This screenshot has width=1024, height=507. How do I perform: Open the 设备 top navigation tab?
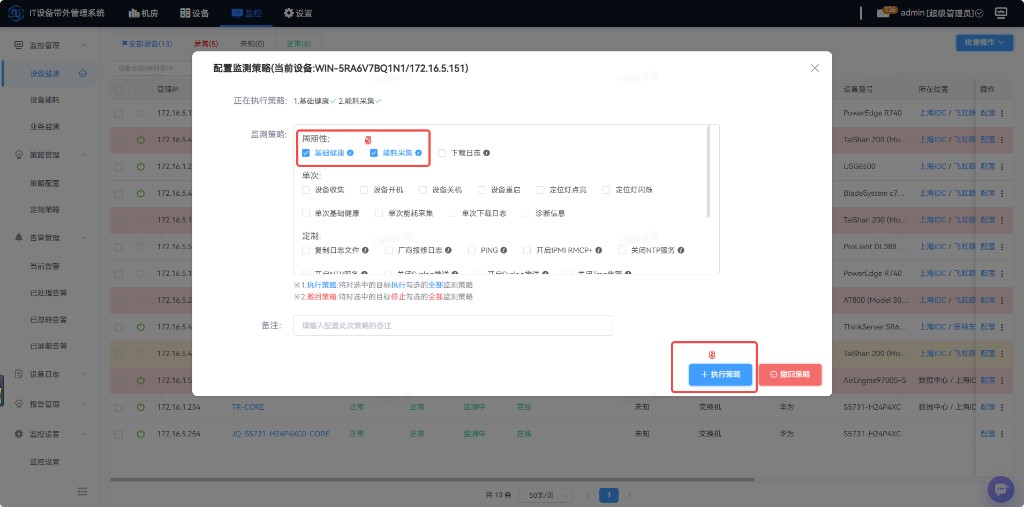coord(194,13)
